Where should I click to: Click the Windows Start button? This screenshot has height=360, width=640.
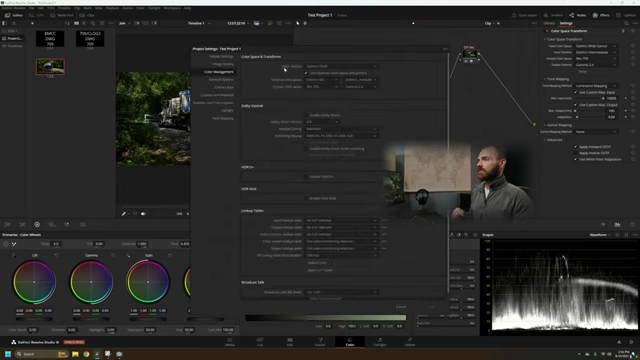(7, 354)
